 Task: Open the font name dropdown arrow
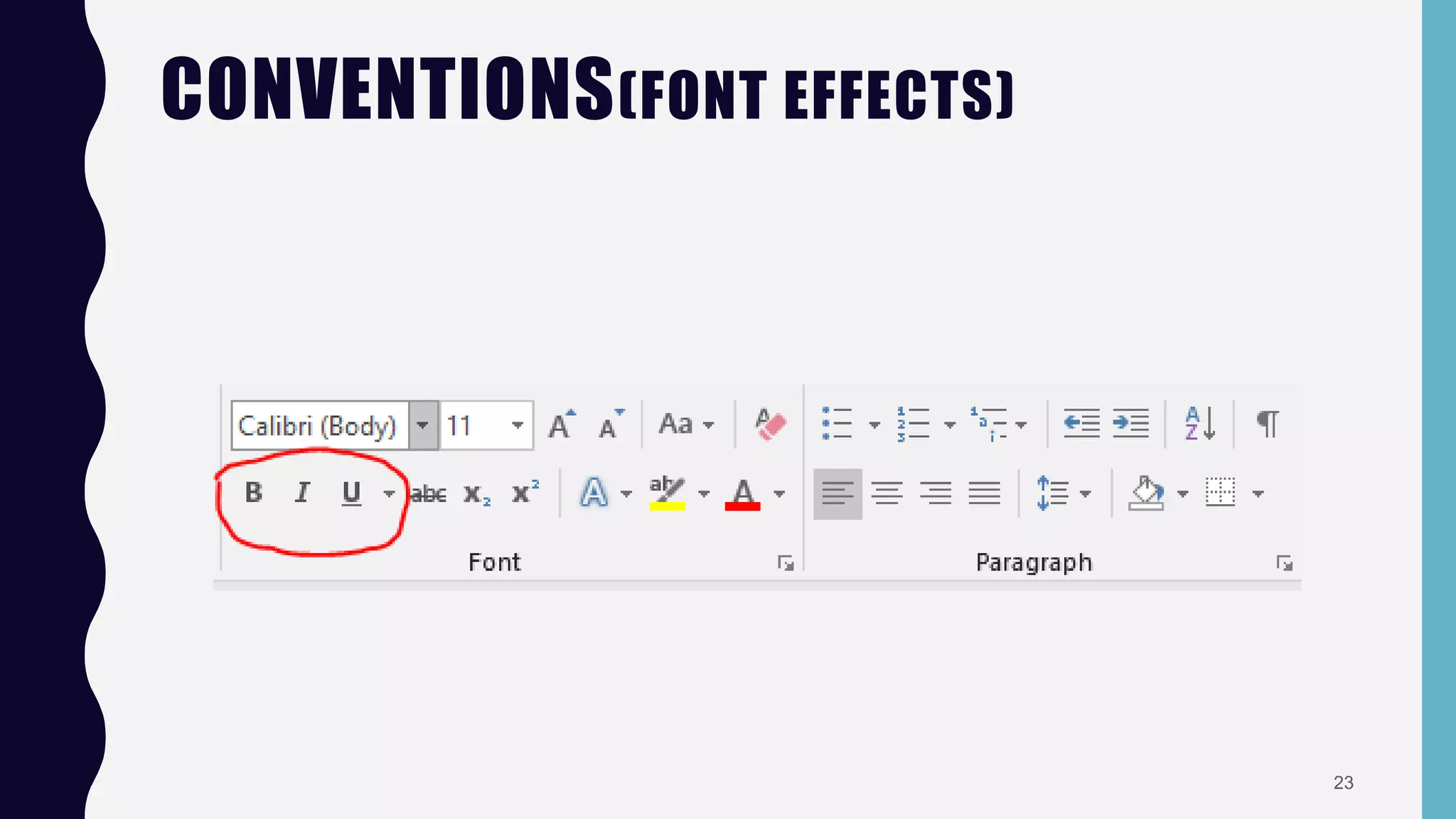423,425
